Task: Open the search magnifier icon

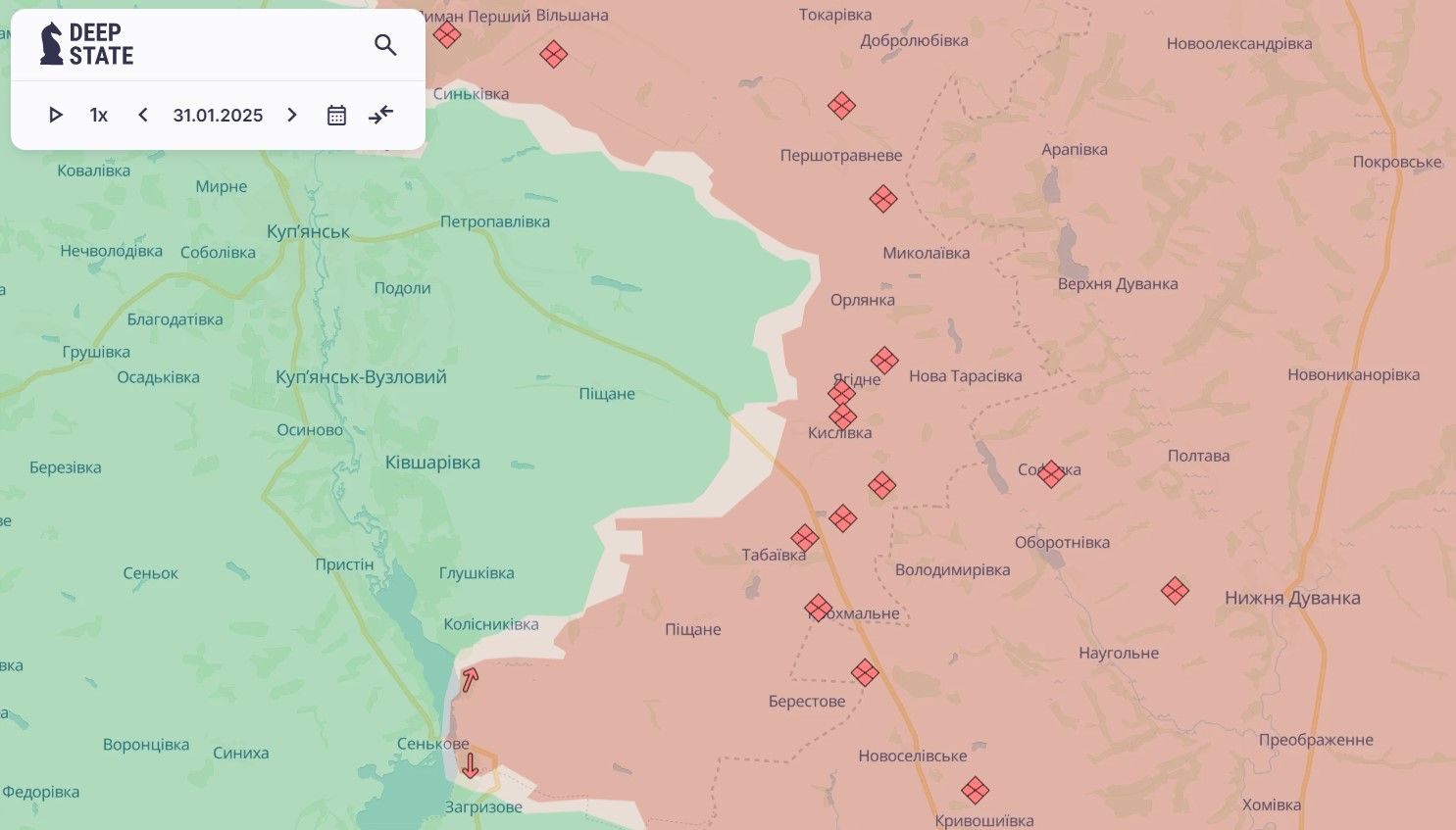Action: [385, 45]
